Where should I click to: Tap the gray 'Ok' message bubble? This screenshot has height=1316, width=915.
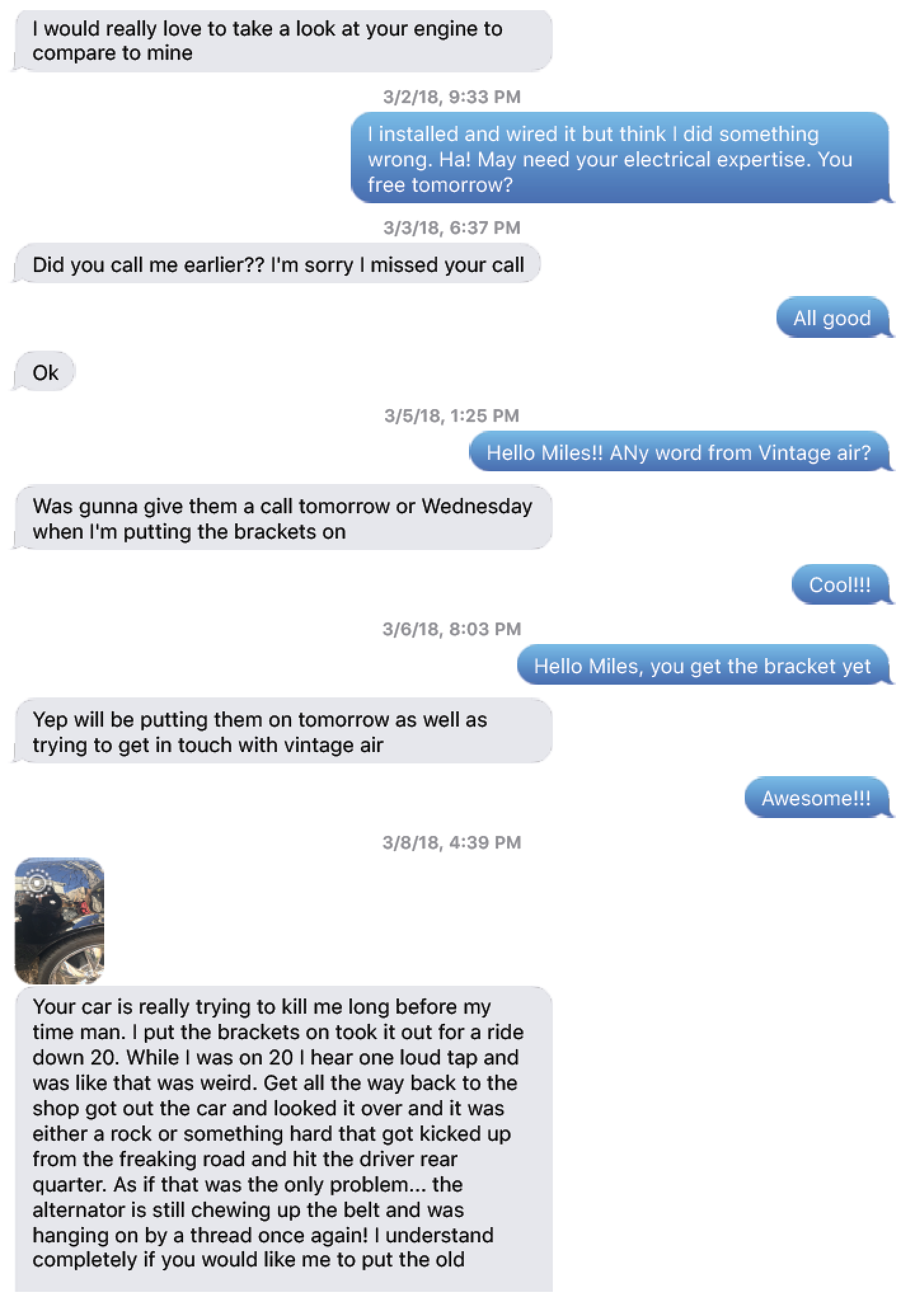point(45,372)
